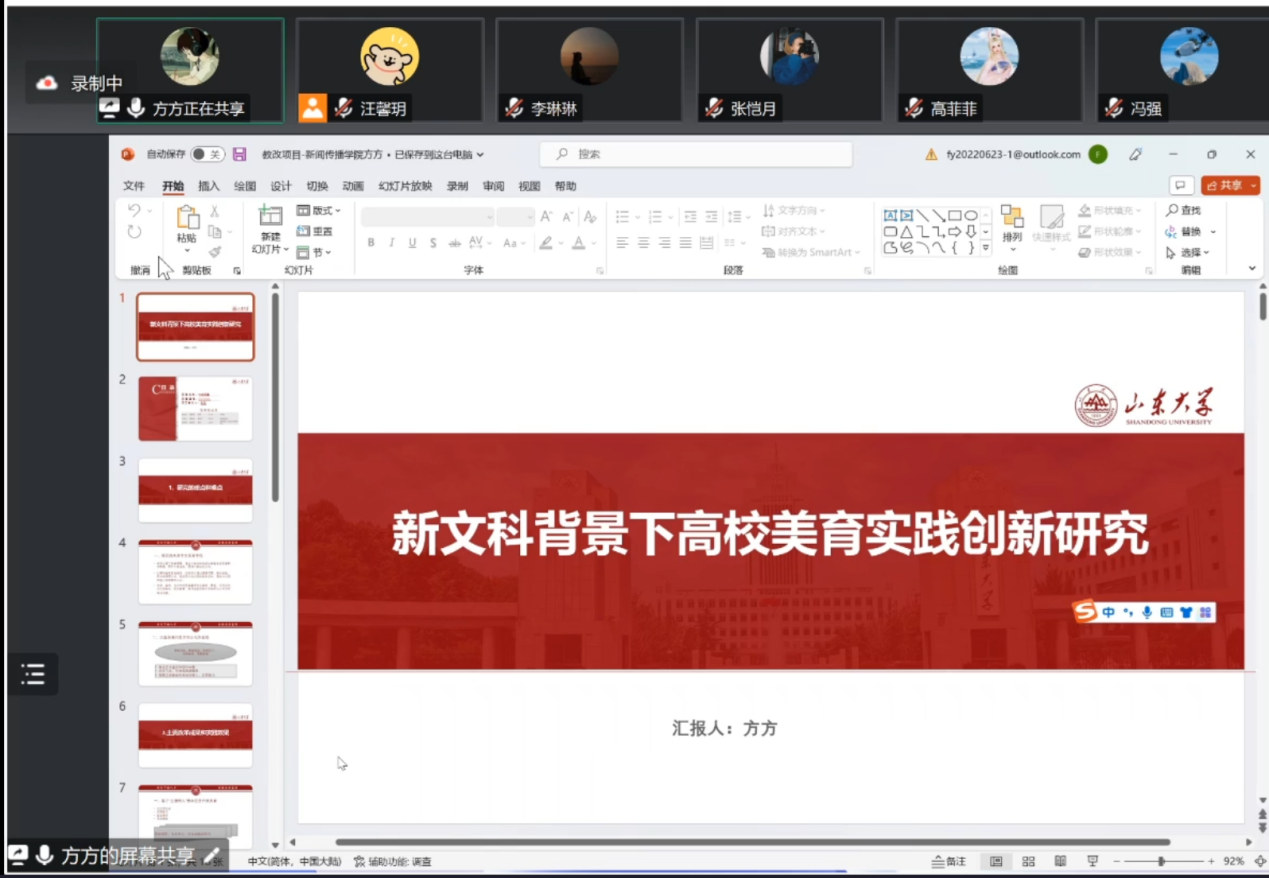Image resolution: width=1269 pixels, height=878 pixels.
Task: Open the Design (设计) ribbon tab
Action: pos(281,186)
